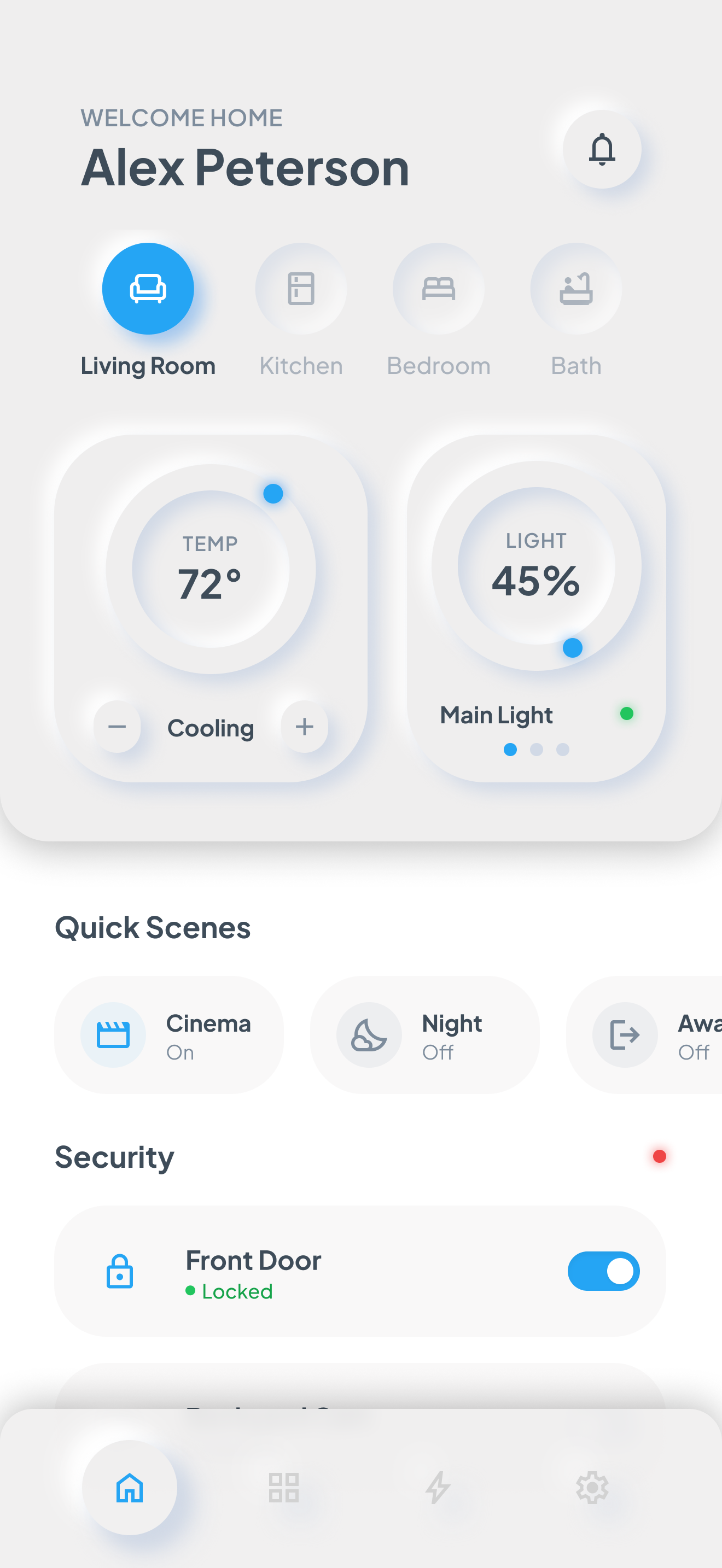Open the Bath room icon
This screenshot has height=1568, width=722.
click(x=576, y=289)
